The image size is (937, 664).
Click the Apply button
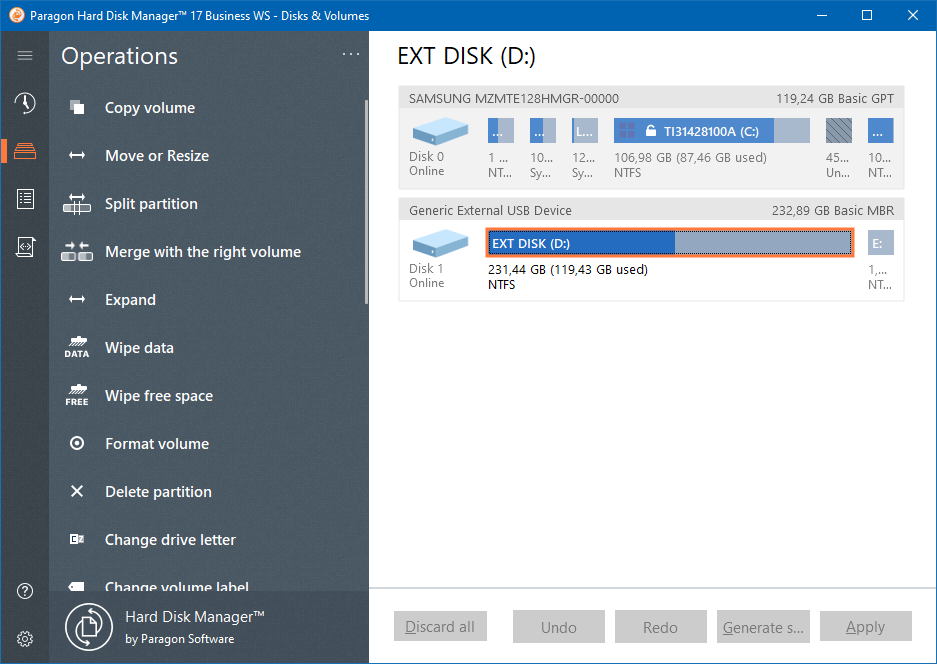point(866,626)
